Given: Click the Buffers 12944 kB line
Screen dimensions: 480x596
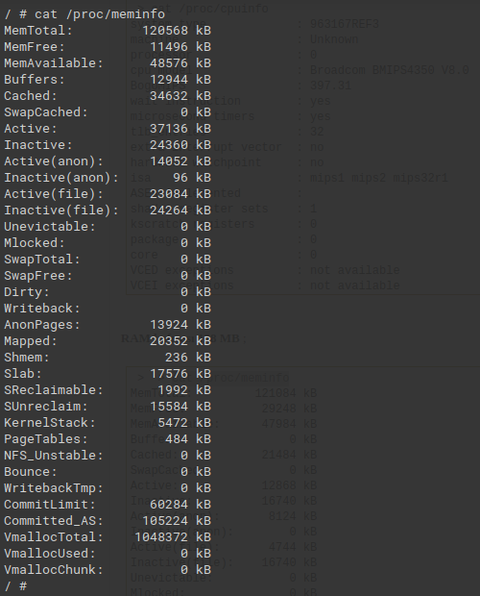Looking at the screenshot, I should tap(108, 79).
